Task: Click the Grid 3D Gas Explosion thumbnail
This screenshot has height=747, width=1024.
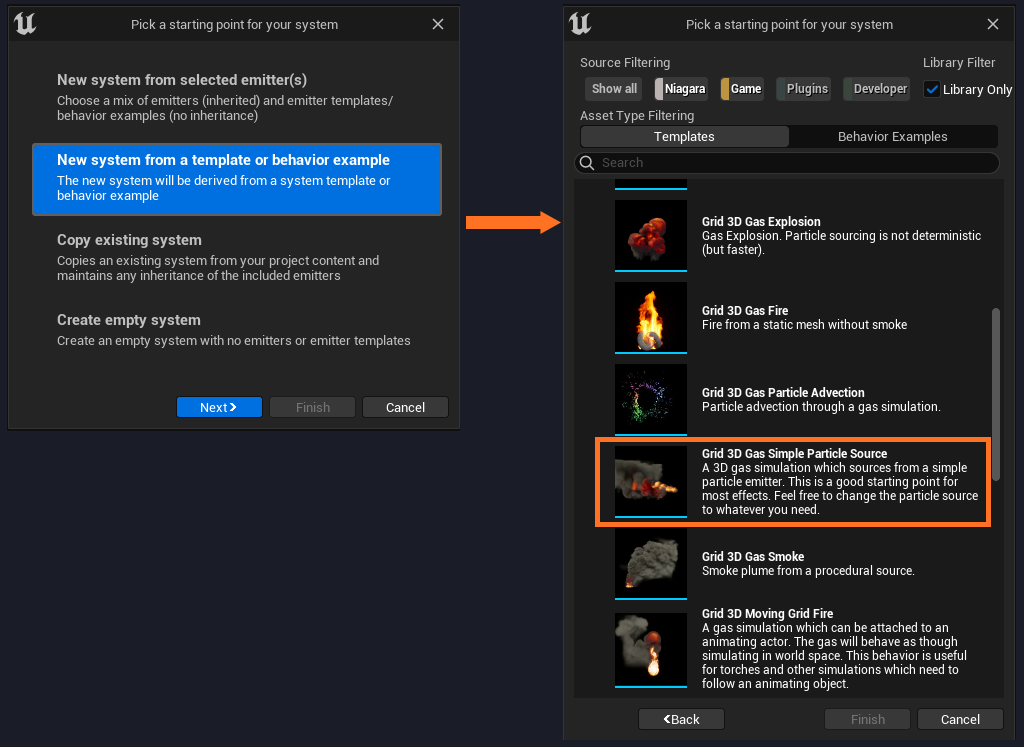Action: coord(650,235)
